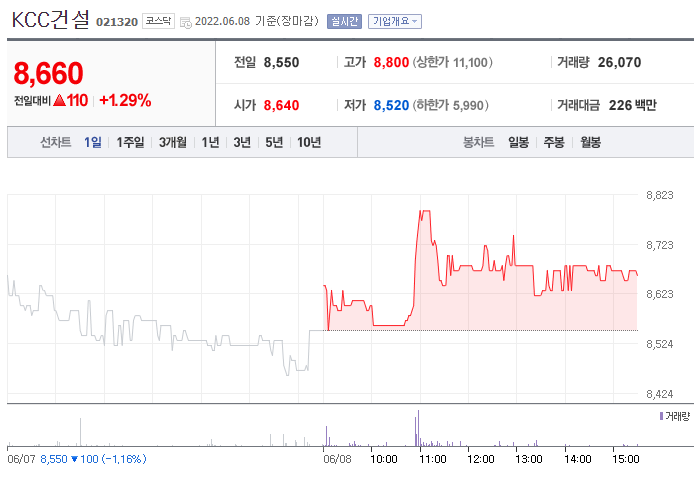The image size is (694, 477).
Task: Select the 1년 chart range
Action: [x=210, y=142]
